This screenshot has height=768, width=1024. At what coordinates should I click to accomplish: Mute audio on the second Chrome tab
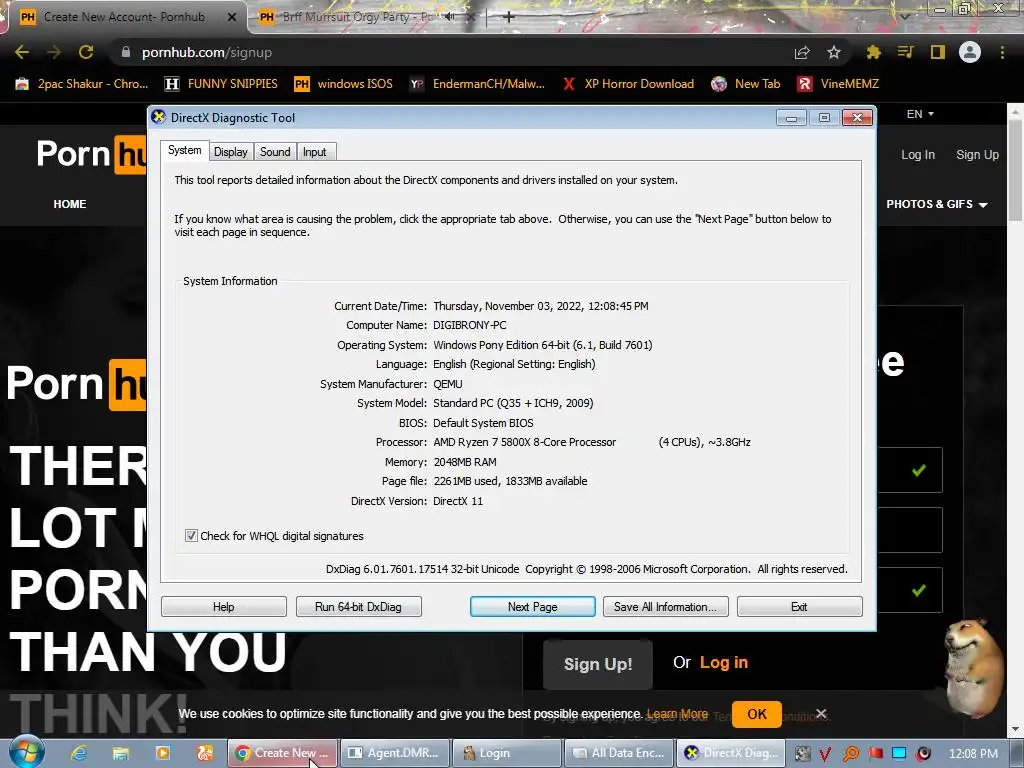click(450, 17)
